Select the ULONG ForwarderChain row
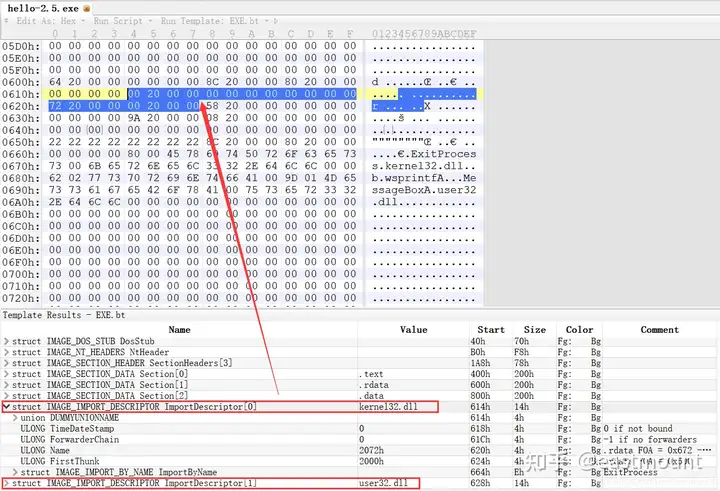Image resolution: width=720 pixels, height=491 pixels. pyautogui.click(x=358, y=440)
